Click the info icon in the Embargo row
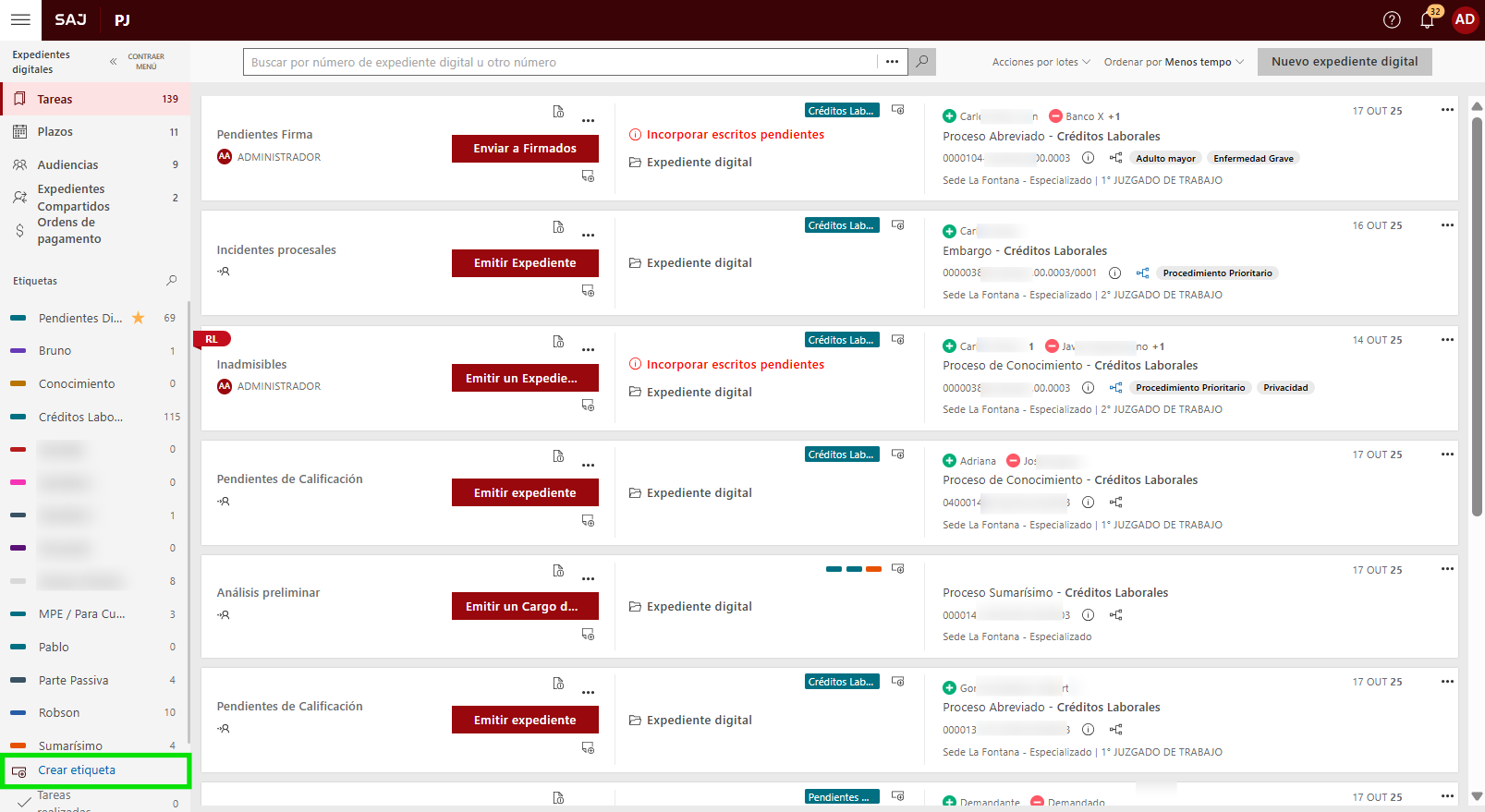The width and height of the screenshot is (1485, 812). click(1114, 273)
